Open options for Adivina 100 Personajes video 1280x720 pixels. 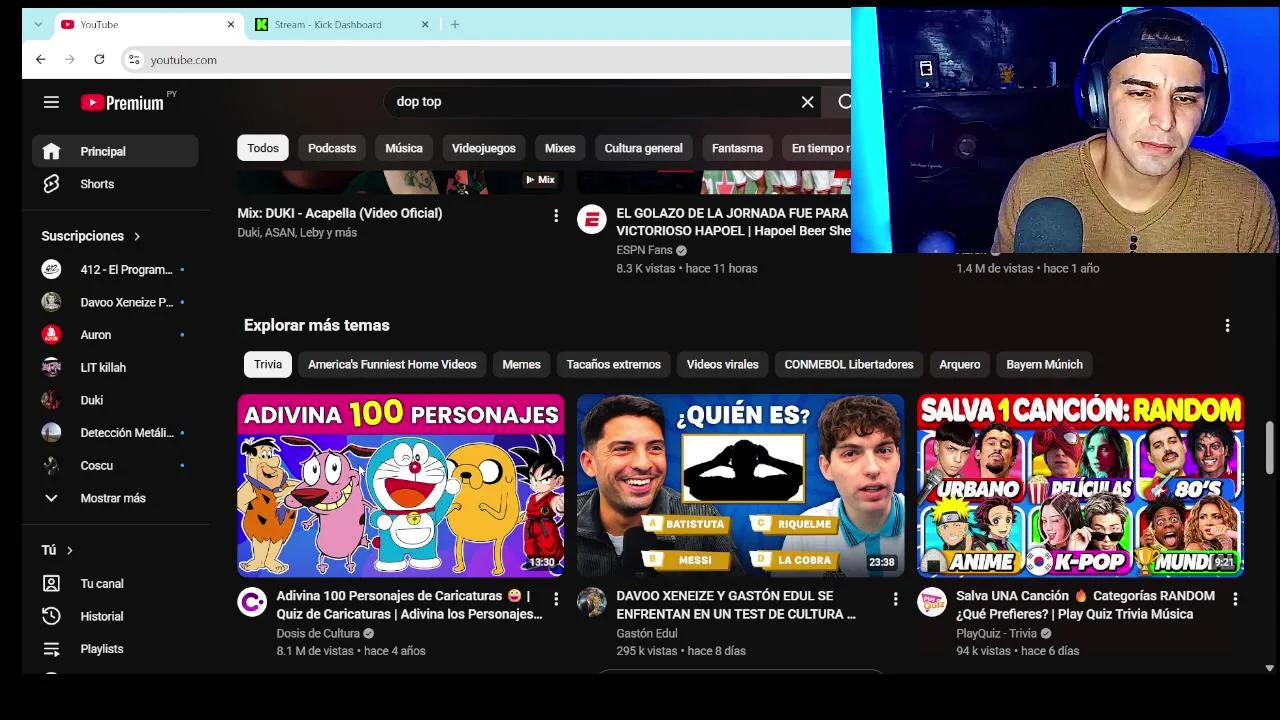tap(556, 598)
